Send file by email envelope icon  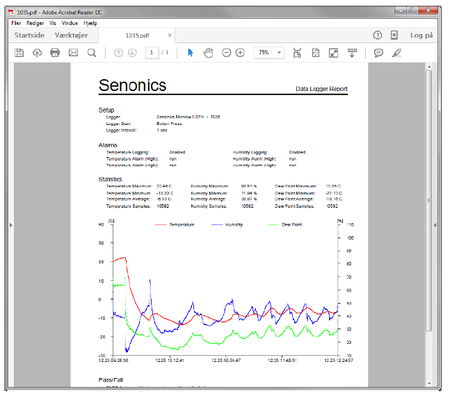pyautogui.click(x=73, y=53)
